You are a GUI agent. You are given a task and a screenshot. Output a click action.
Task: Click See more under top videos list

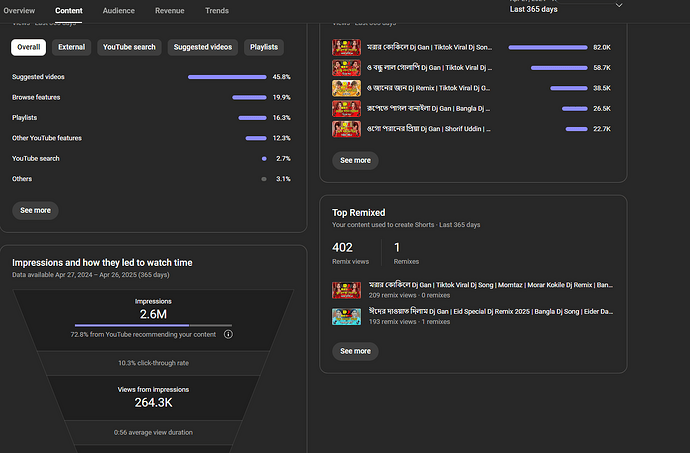tap(355, 160)
